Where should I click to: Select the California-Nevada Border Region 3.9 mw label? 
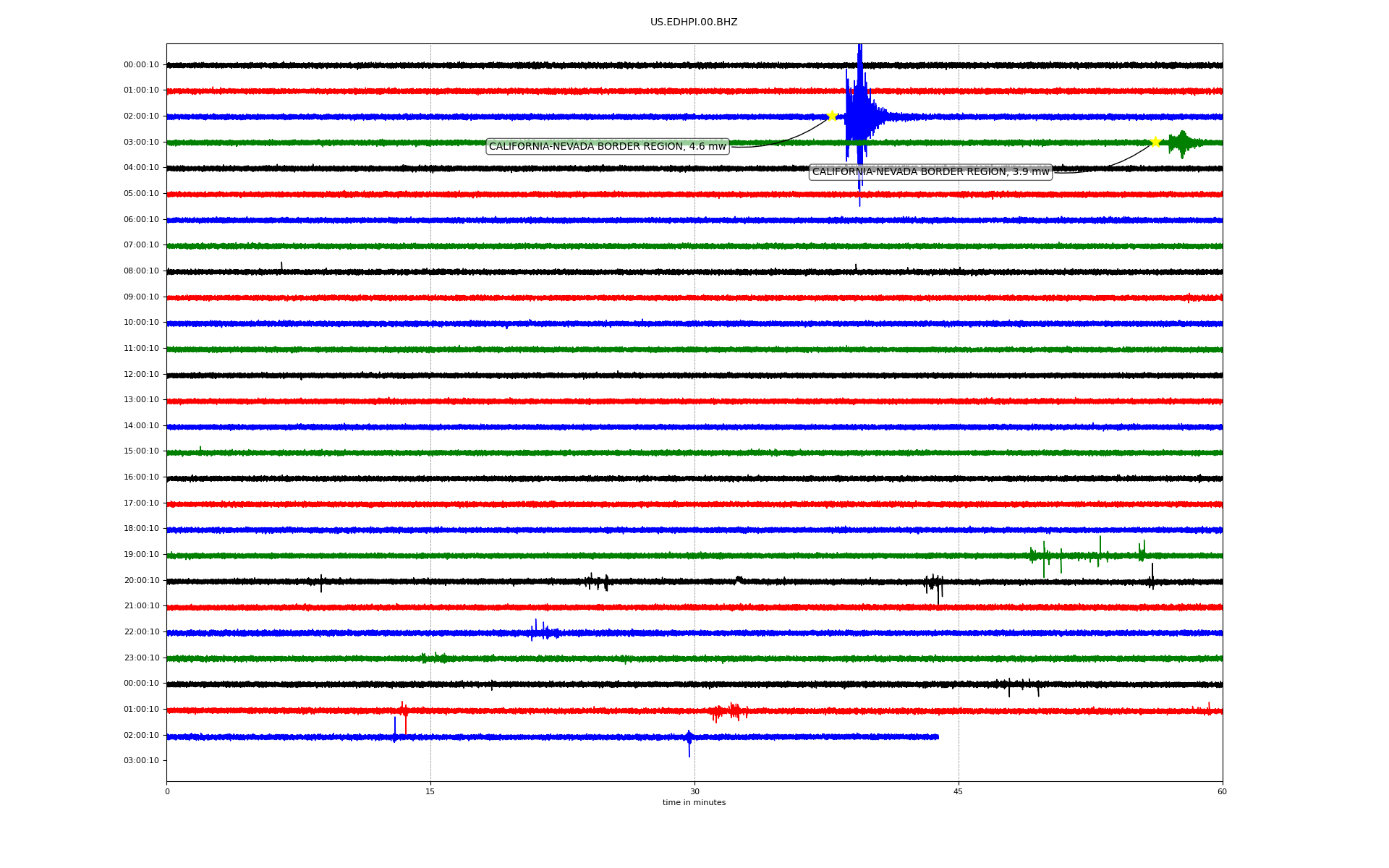[930, 172]
